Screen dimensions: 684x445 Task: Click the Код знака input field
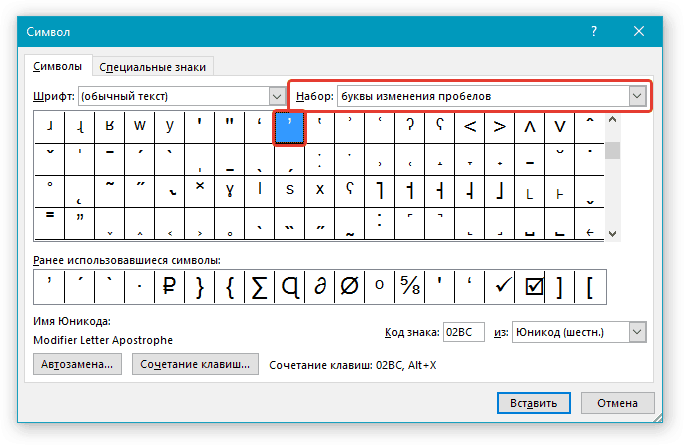click(x=464, y=332)
